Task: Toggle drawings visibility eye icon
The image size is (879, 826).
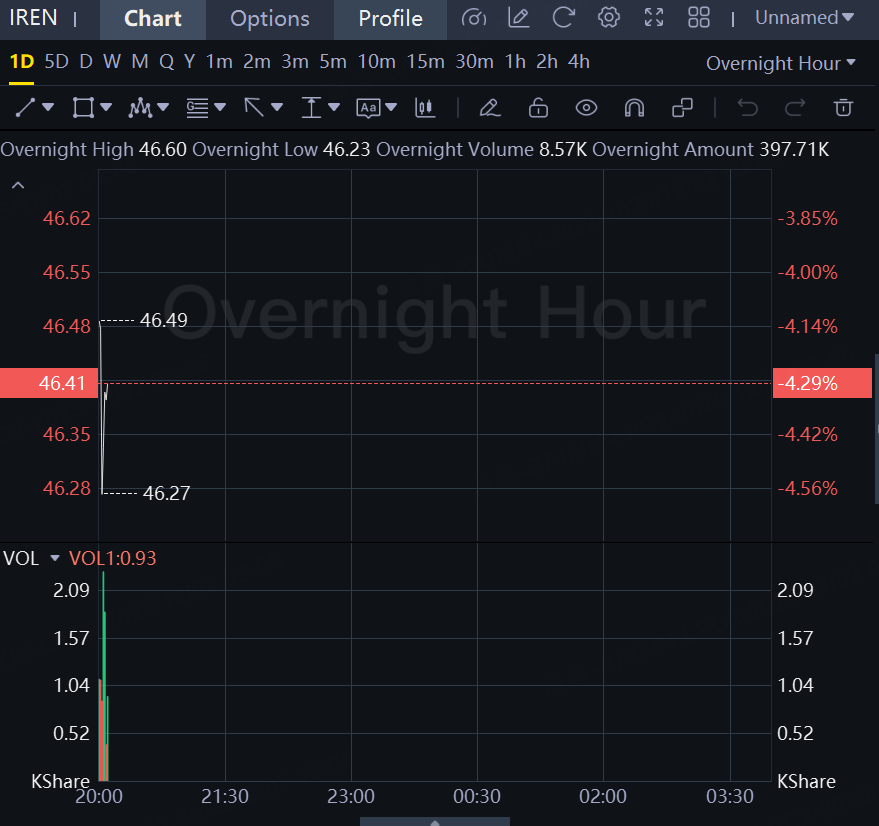Action: point(586,107)
